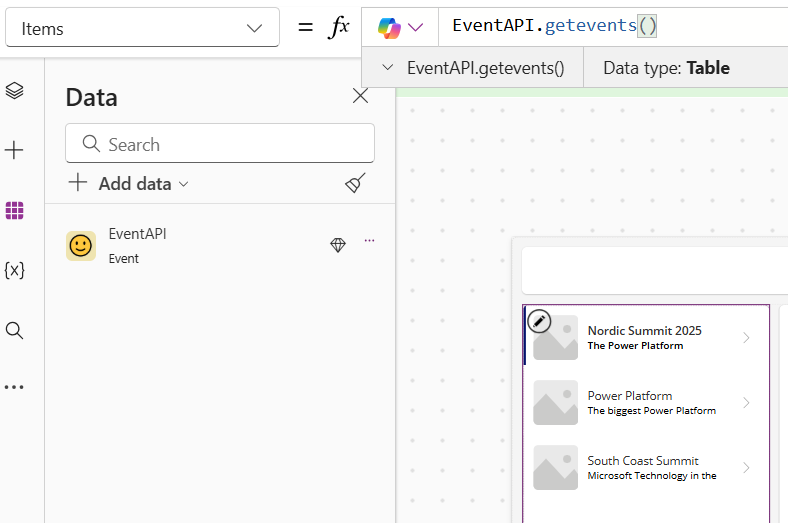The width and height of the screenshot is (788, 523).
Task: Open the Variables {x} icon
Action: click(x=14, y=270)
